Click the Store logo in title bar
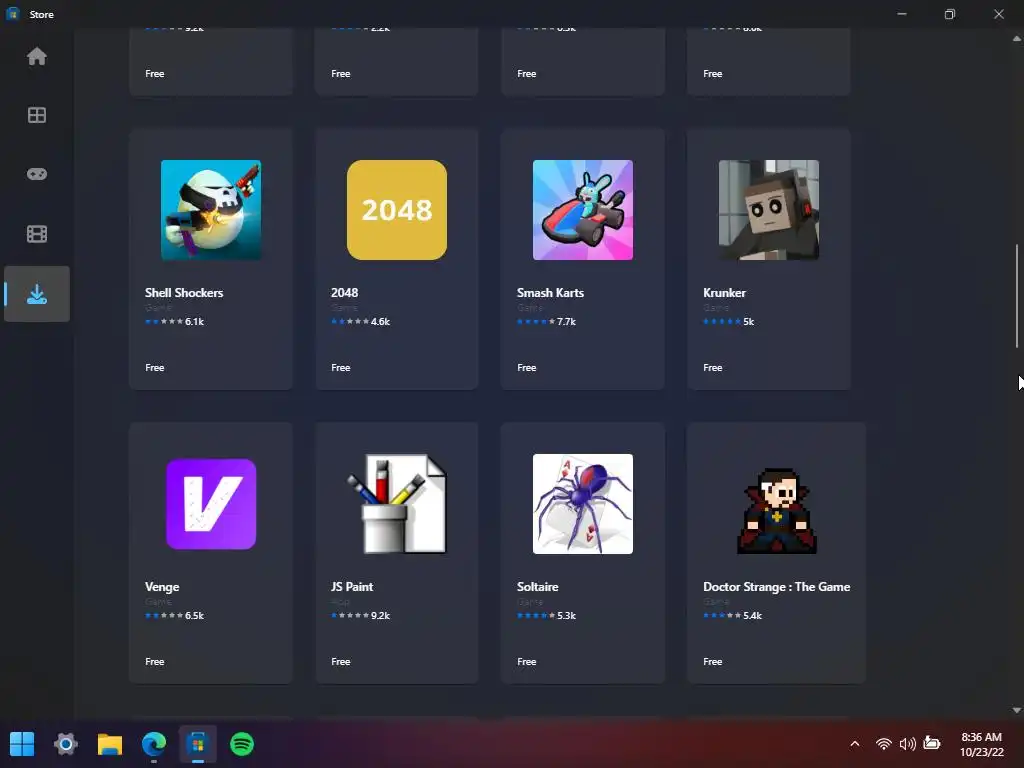 12,14
